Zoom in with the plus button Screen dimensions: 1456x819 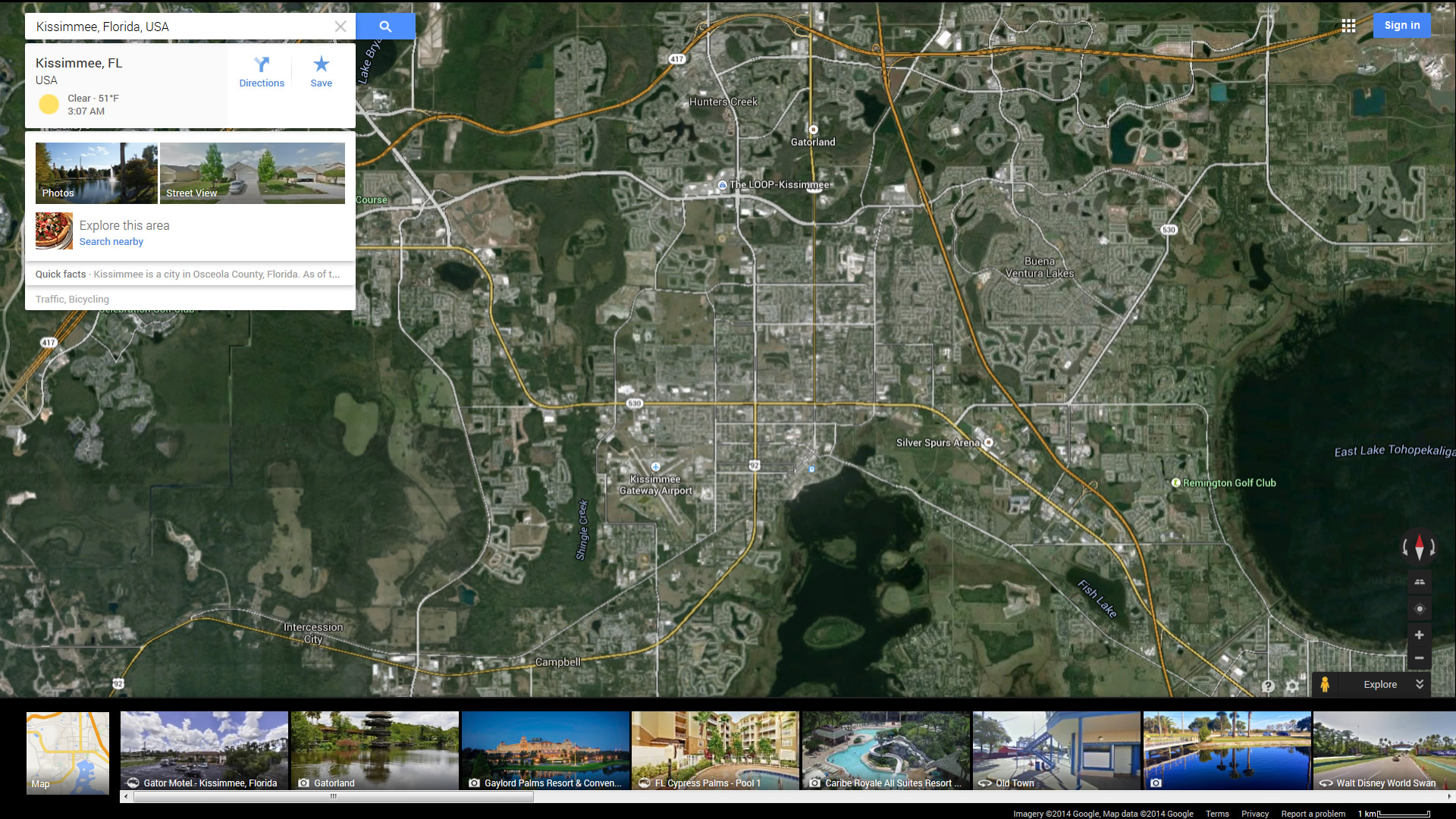click(x=1419, y=635)
